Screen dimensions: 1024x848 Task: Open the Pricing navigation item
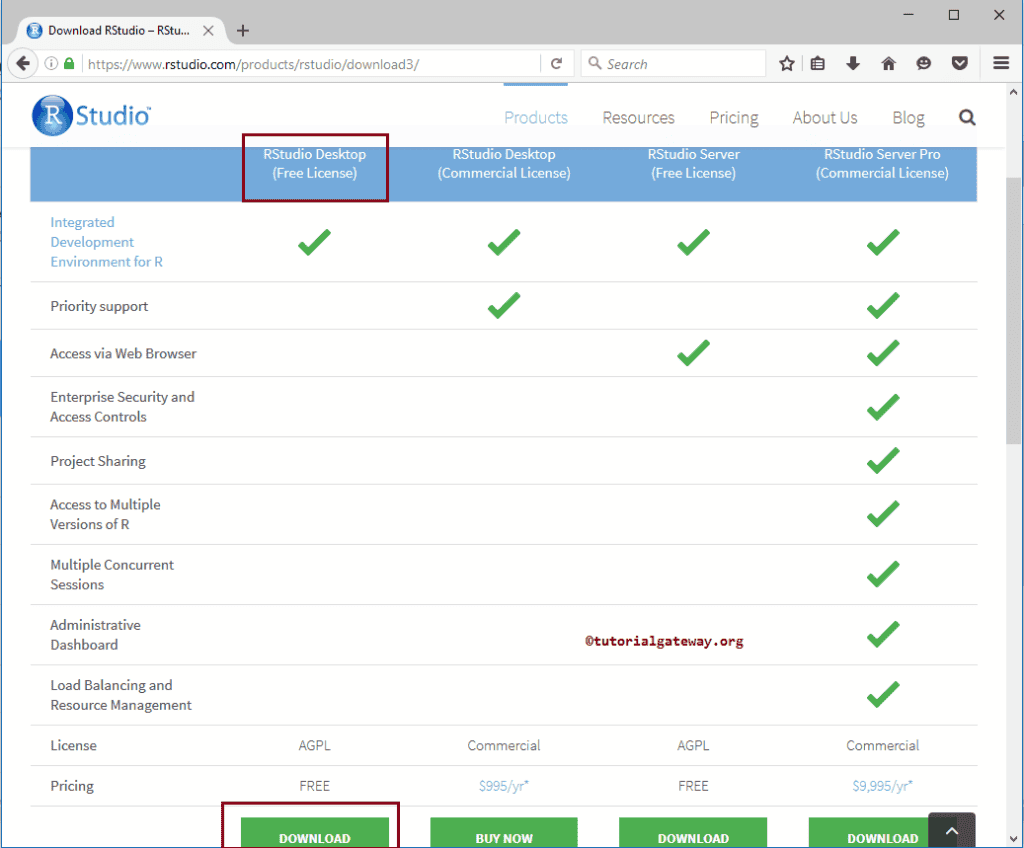click(x=733, y=117)
